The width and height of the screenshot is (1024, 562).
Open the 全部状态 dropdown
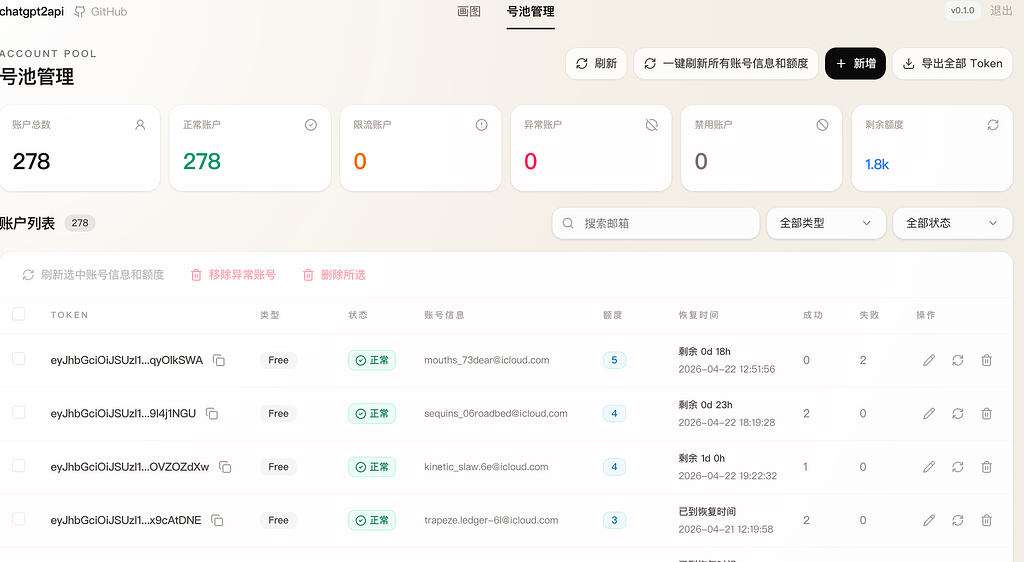coord(952,223)
